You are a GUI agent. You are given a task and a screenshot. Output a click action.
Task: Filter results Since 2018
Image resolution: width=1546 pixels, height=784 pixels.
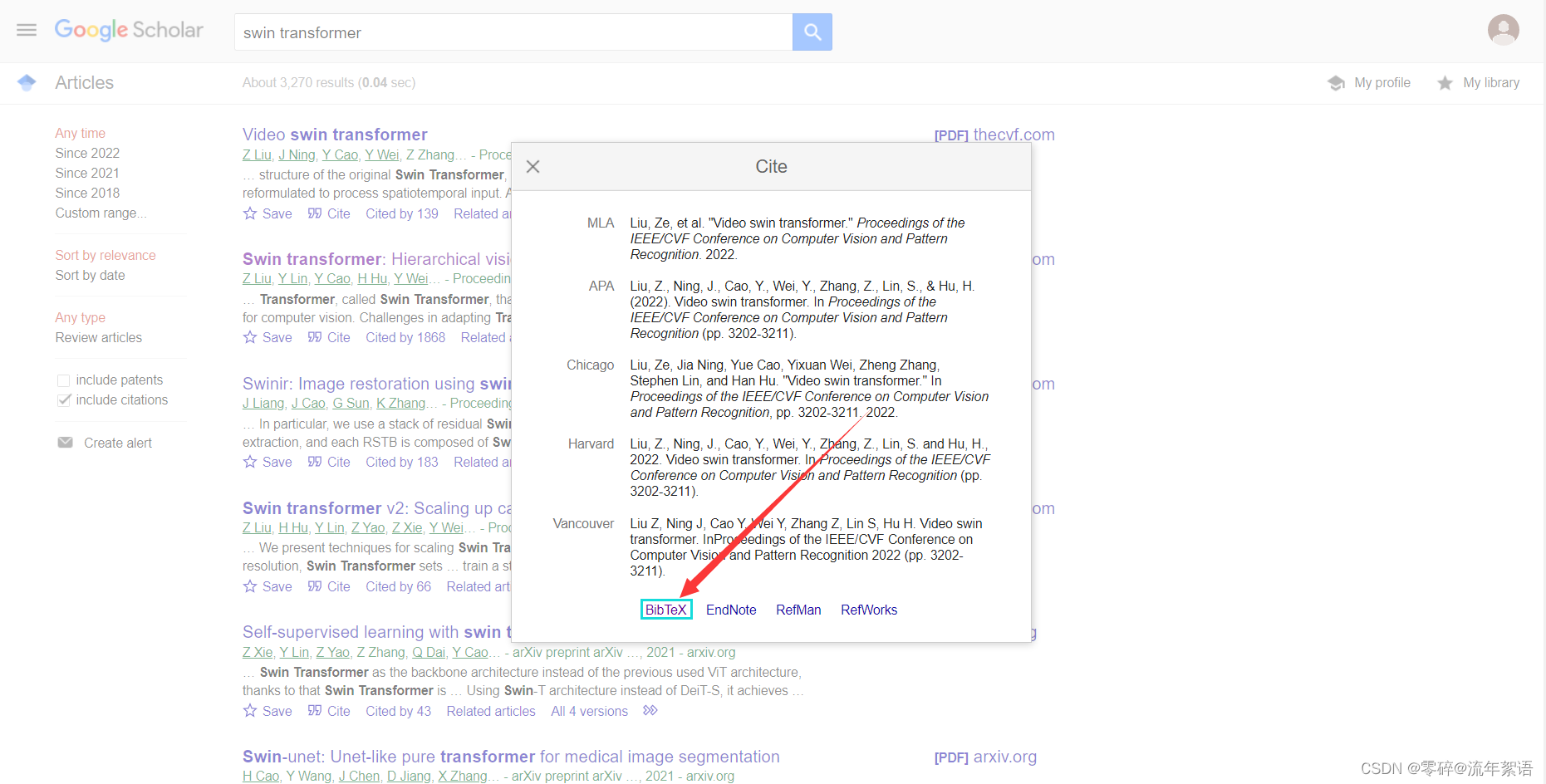coord(87,193)
